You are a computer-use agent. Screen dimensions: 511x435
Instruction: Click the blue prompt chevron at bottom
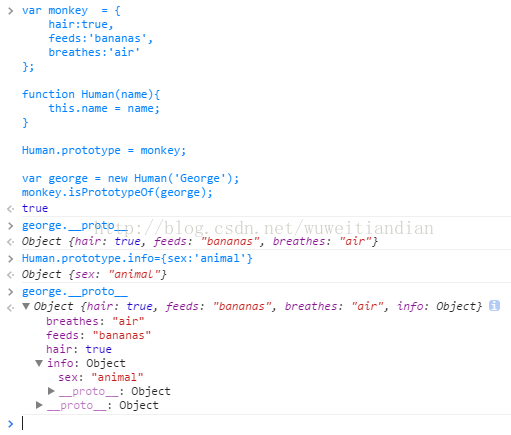[x=11, y=424]
